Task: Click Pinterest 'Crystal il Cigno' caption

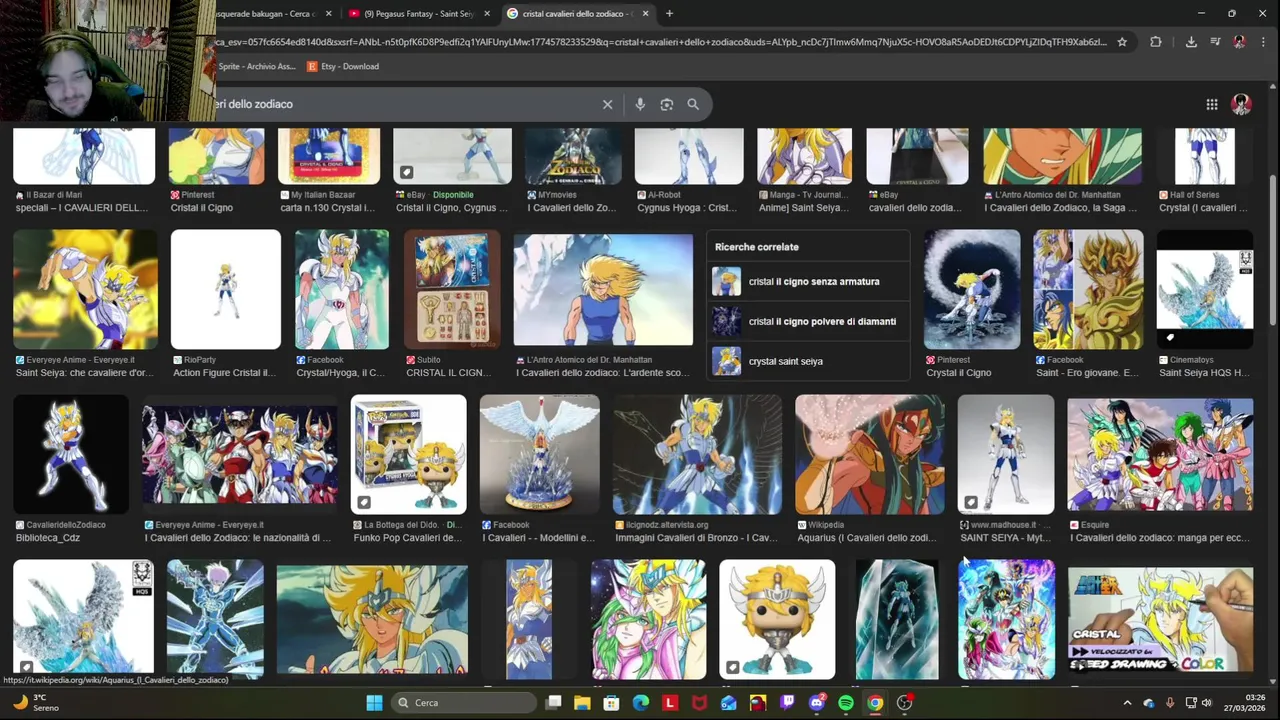Action: [x=958, y=373]
